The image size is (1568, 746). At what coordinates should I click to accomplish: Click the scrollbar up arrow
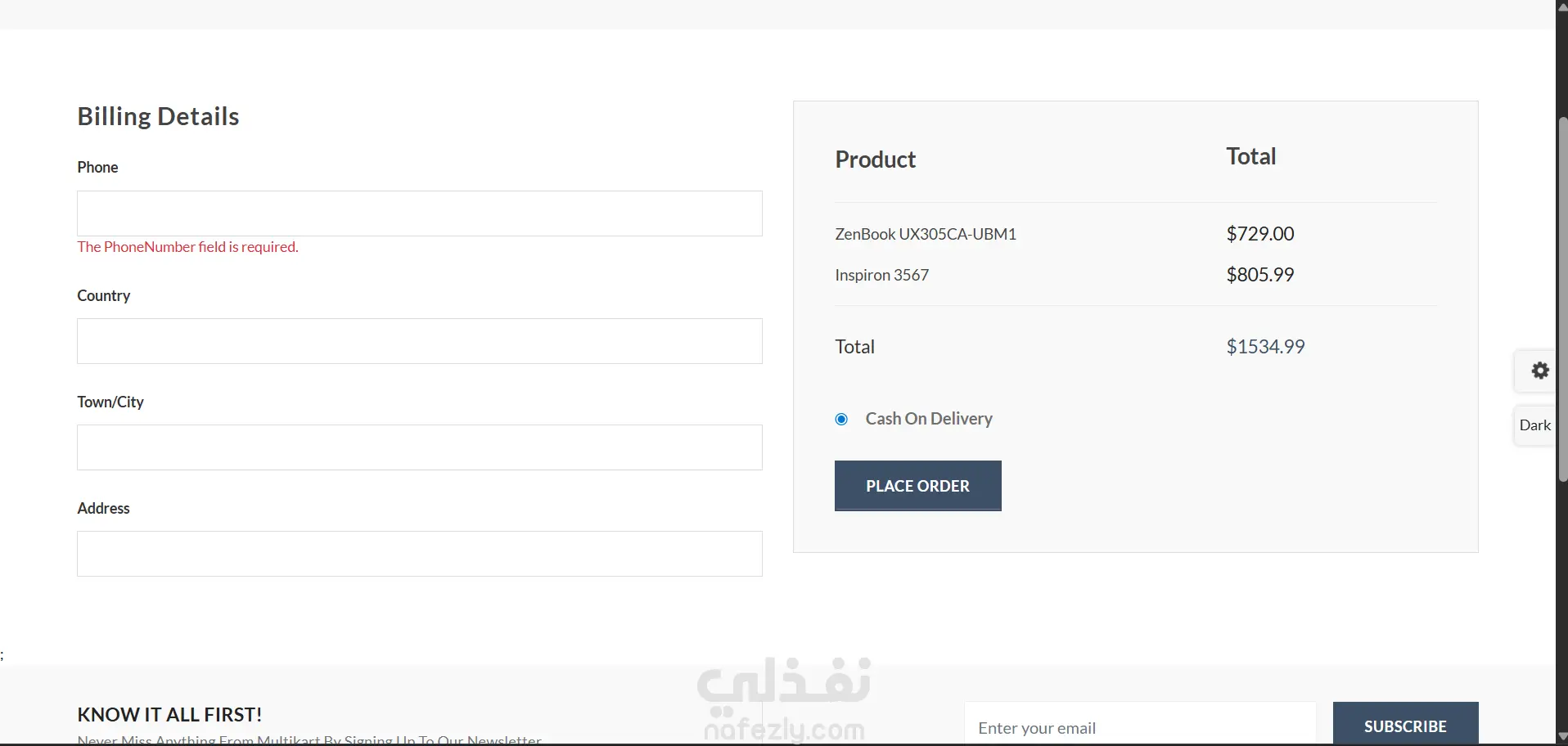[x=1561, y=7]
